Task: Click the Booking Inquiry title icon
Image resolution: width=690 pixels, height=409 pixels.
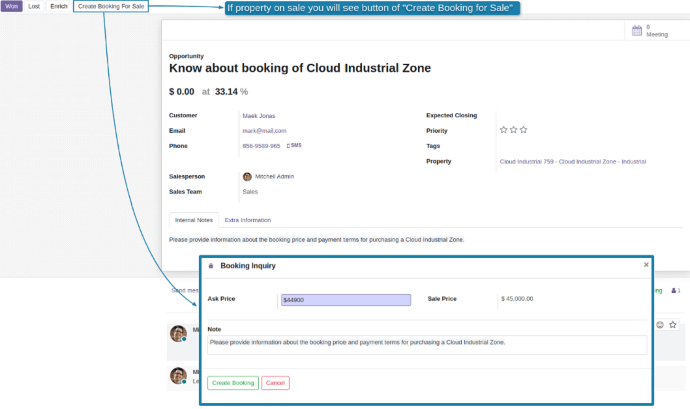Action: [210, 266]
